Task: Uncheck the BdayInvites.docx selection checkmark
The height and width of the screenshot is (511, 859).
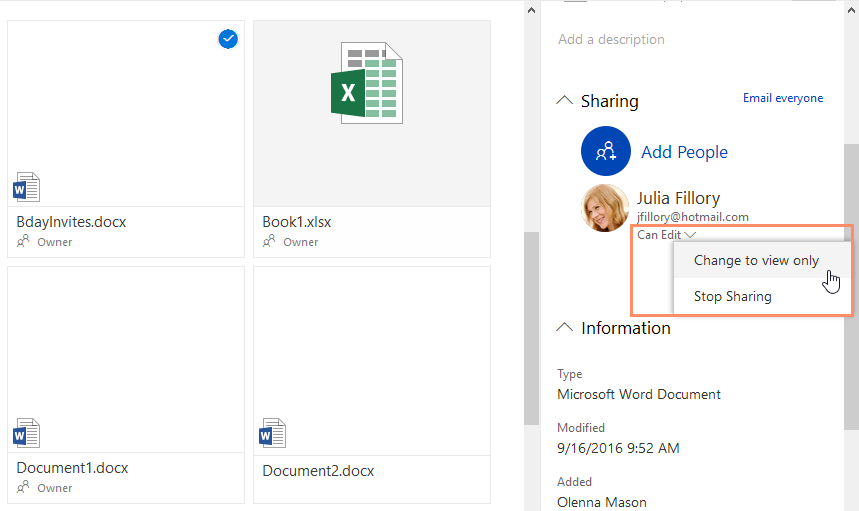Action: (228, 39)
